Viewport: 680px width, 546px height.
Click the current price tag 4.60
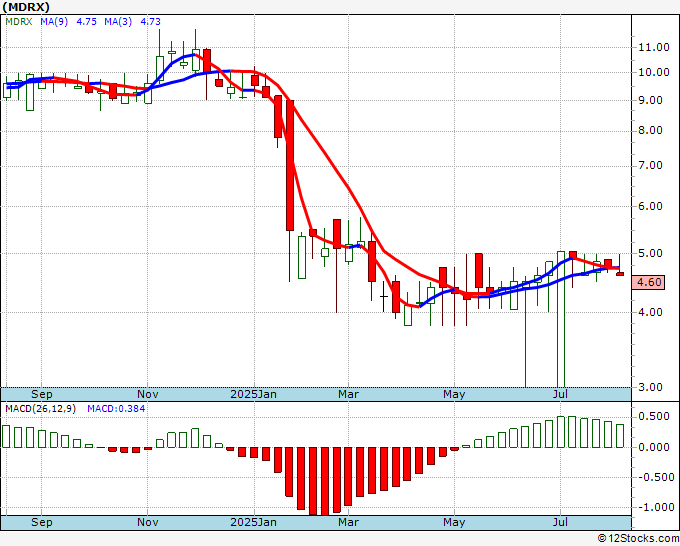click(649, 282)
